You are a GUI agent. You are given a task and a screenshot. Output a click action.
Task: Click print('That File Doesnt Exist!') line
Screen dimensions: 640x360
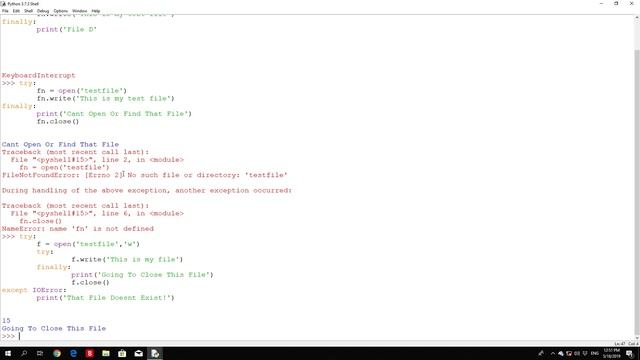[105, 298]
